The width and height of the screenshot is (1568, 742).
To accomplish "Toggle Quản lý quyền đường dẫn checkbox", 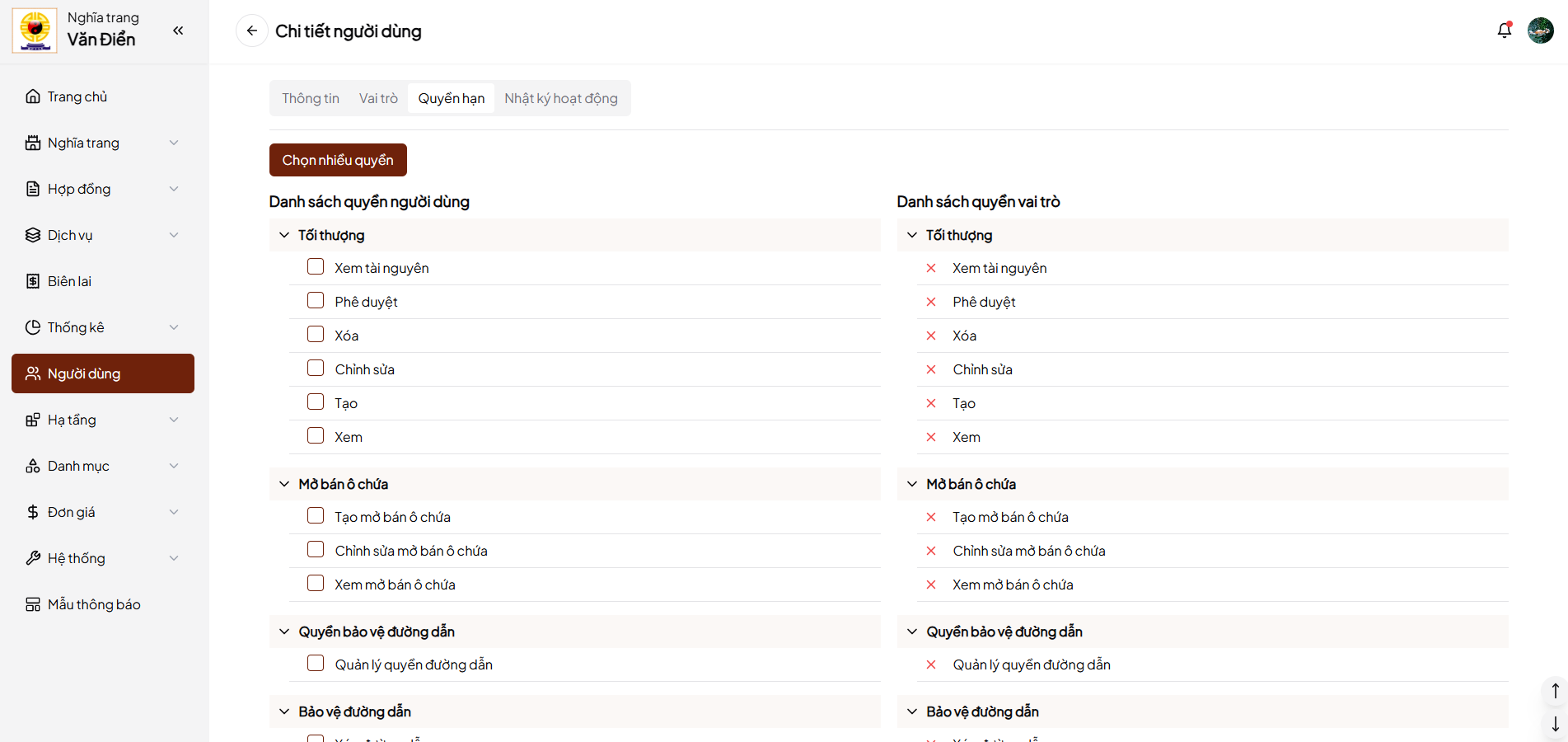I will point(316,664).
